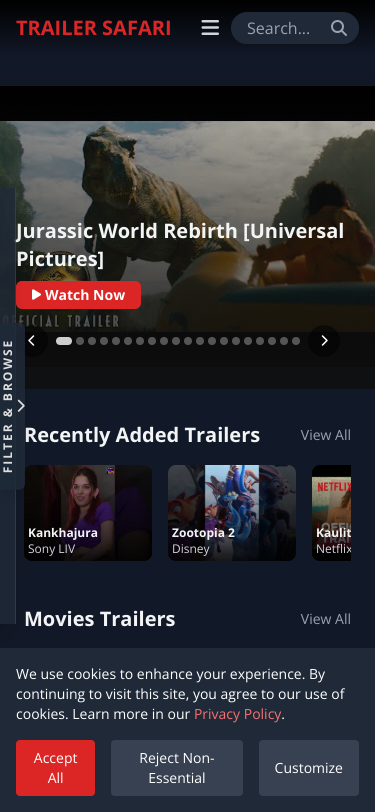
Task: View All recently added trailers
Action: click(326, 435)
